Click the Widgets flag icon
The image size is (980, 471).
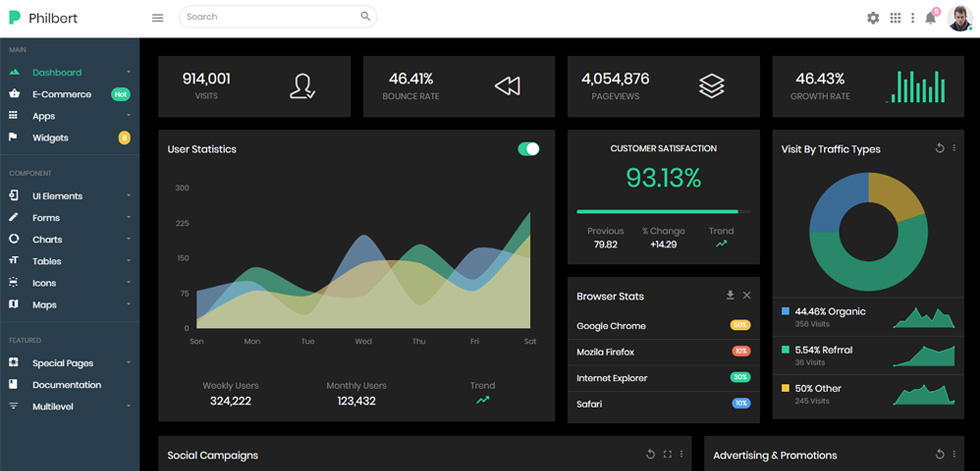click(x=13, y=137)
